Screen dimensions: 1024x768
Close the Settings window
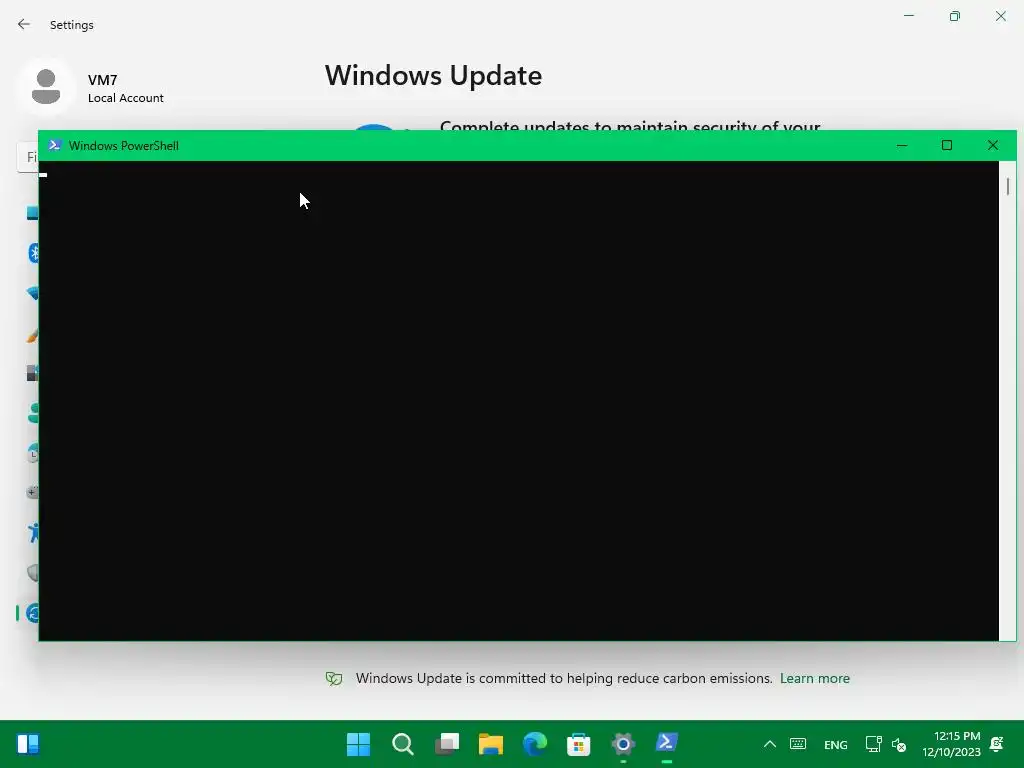(1000, 16)
